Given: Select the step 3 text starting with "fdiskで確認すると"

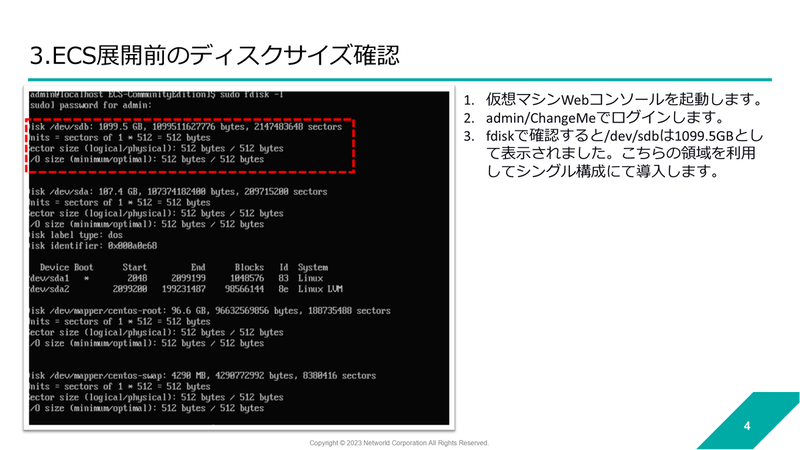Looking at the screenshot, I should pyautogui.click(x=624, y=153).
